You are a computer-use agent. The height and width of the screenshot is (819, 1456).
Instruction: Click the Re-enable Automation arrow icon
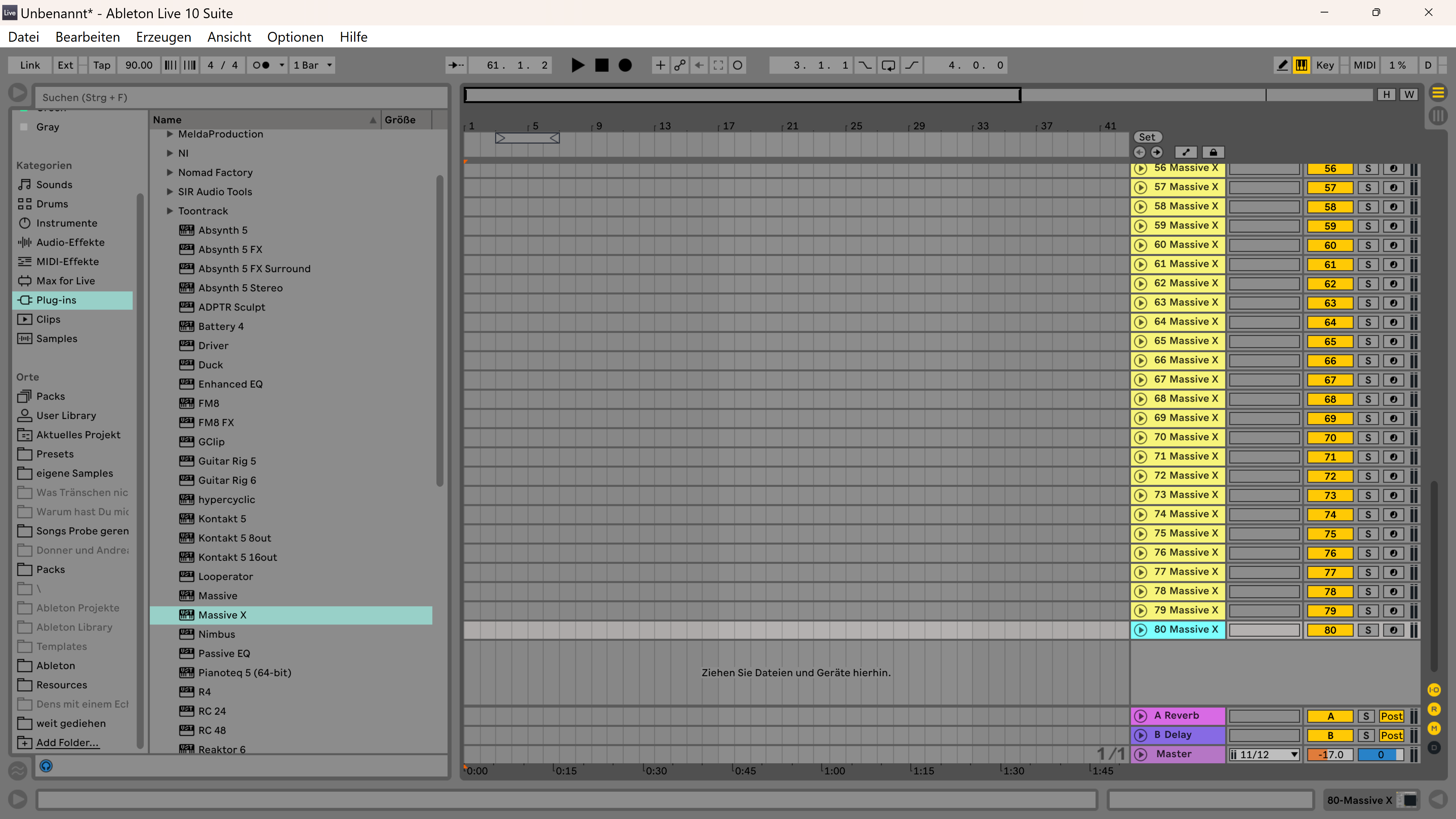(698, 65)
